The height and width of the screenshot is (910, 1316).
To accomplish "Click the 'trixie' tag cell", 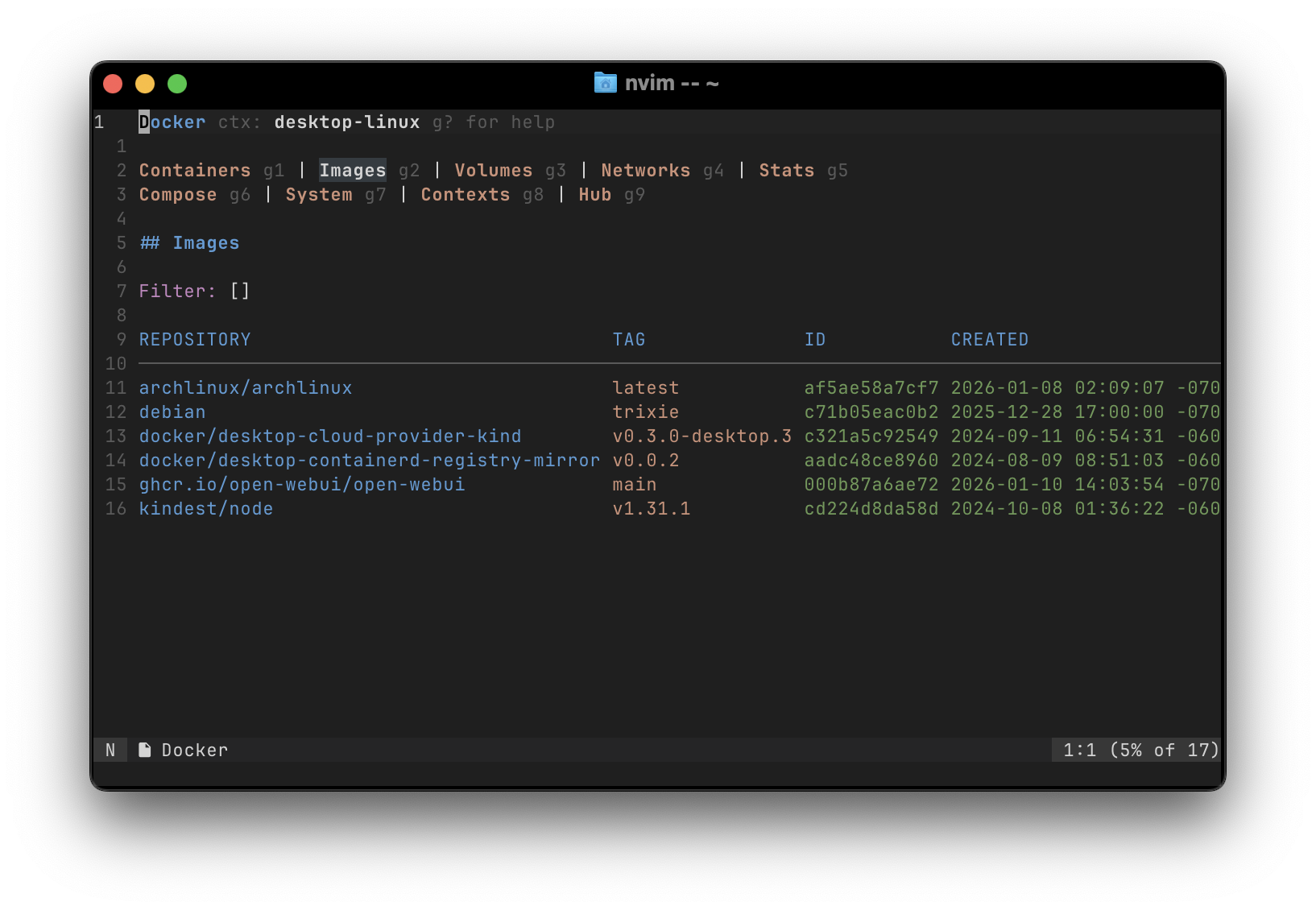I will click(x=646, y=412).
